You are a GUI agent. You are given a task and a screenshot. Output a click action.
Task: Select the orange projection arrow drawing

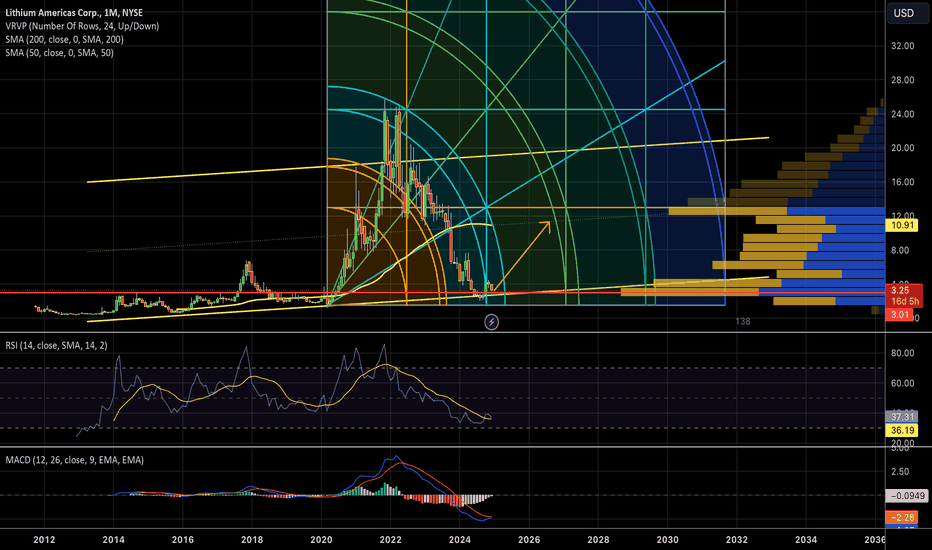[521, 255]
